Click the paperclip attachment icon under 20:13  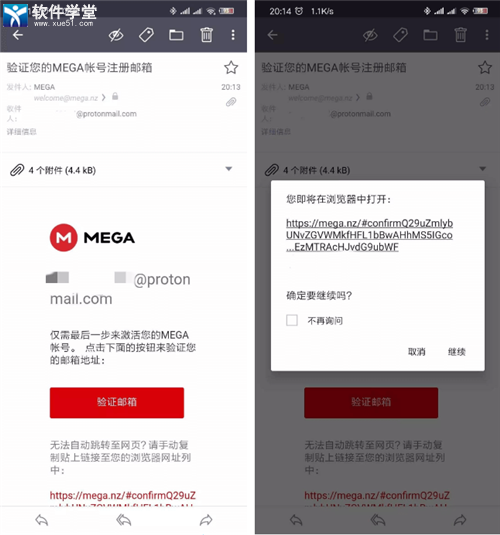click(x=231, y=102)
